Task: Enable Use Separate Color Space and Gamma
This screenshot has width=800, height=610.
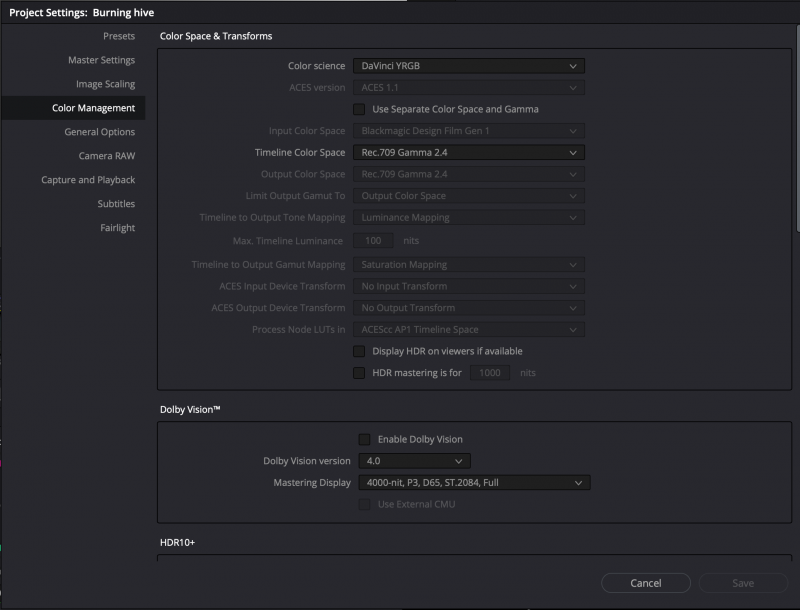Action: pyautogui.click(x=360, y=109)
